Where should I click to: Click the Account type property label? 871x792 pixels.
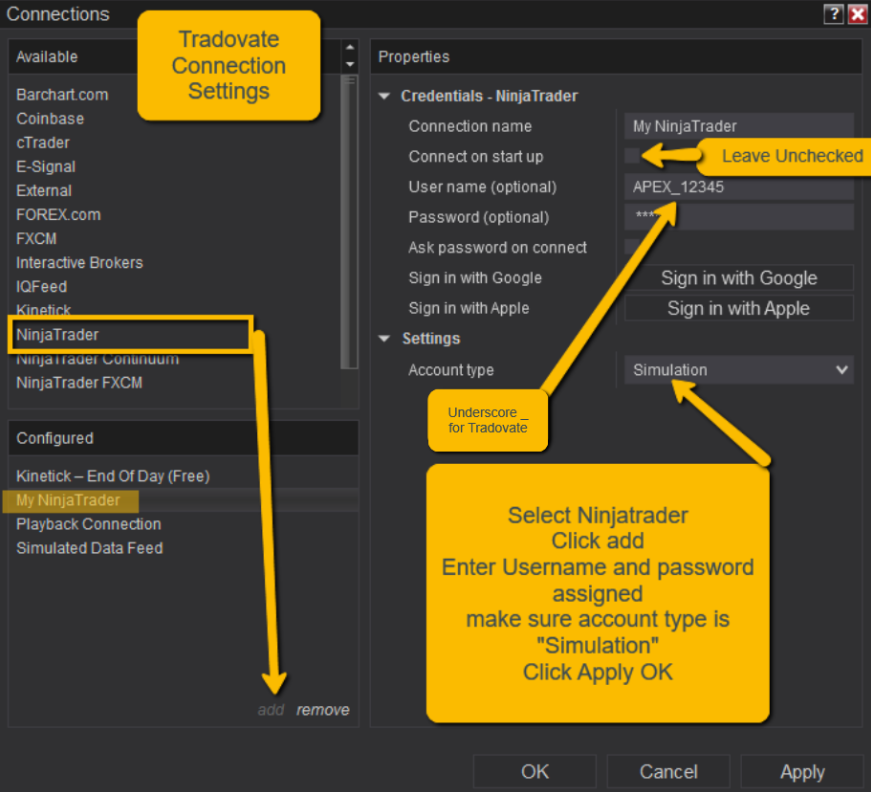coord(451,370)
